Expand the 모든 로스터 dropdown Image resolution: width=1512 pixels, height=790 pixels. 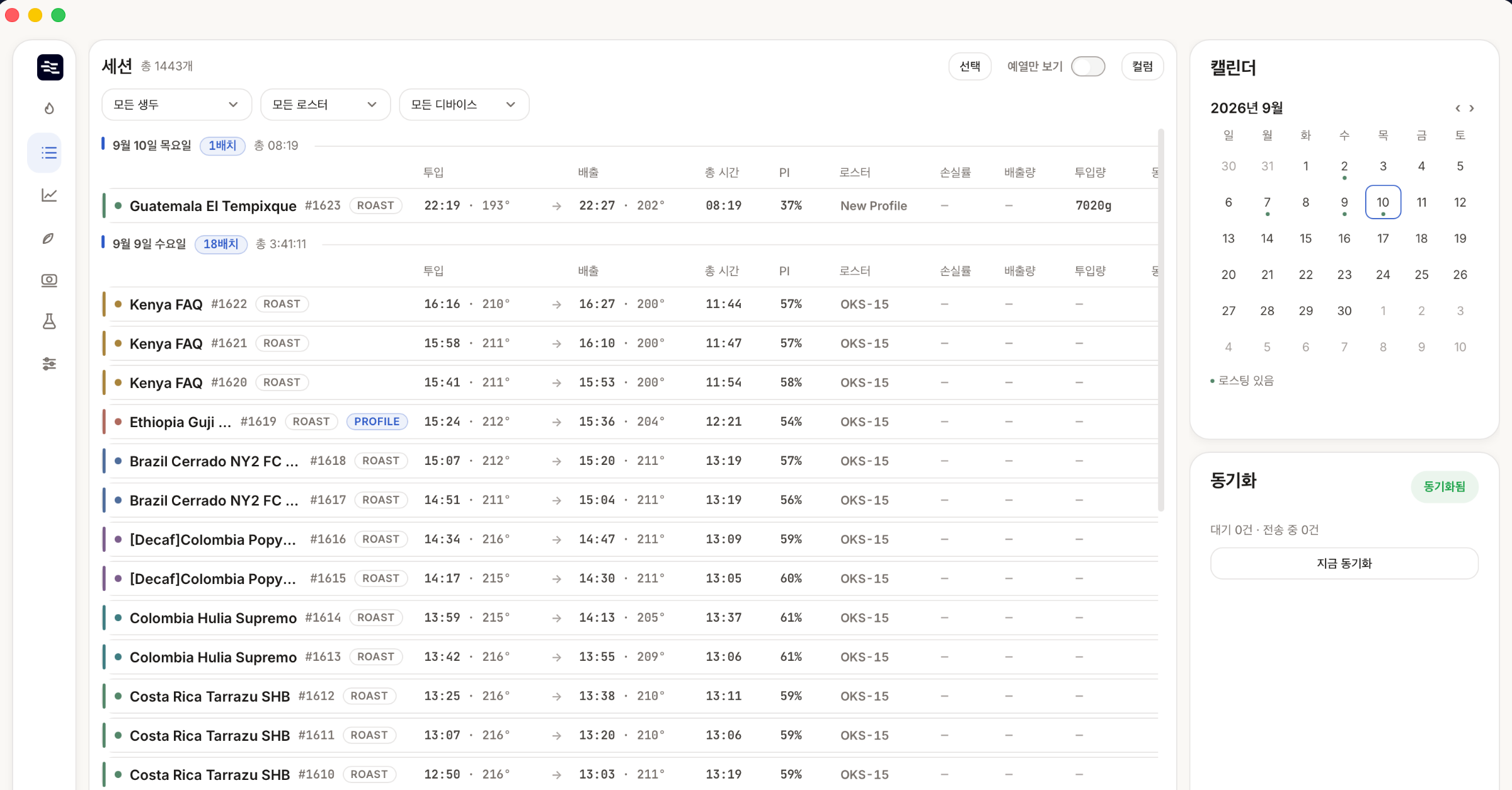click(x=325, y=105)
